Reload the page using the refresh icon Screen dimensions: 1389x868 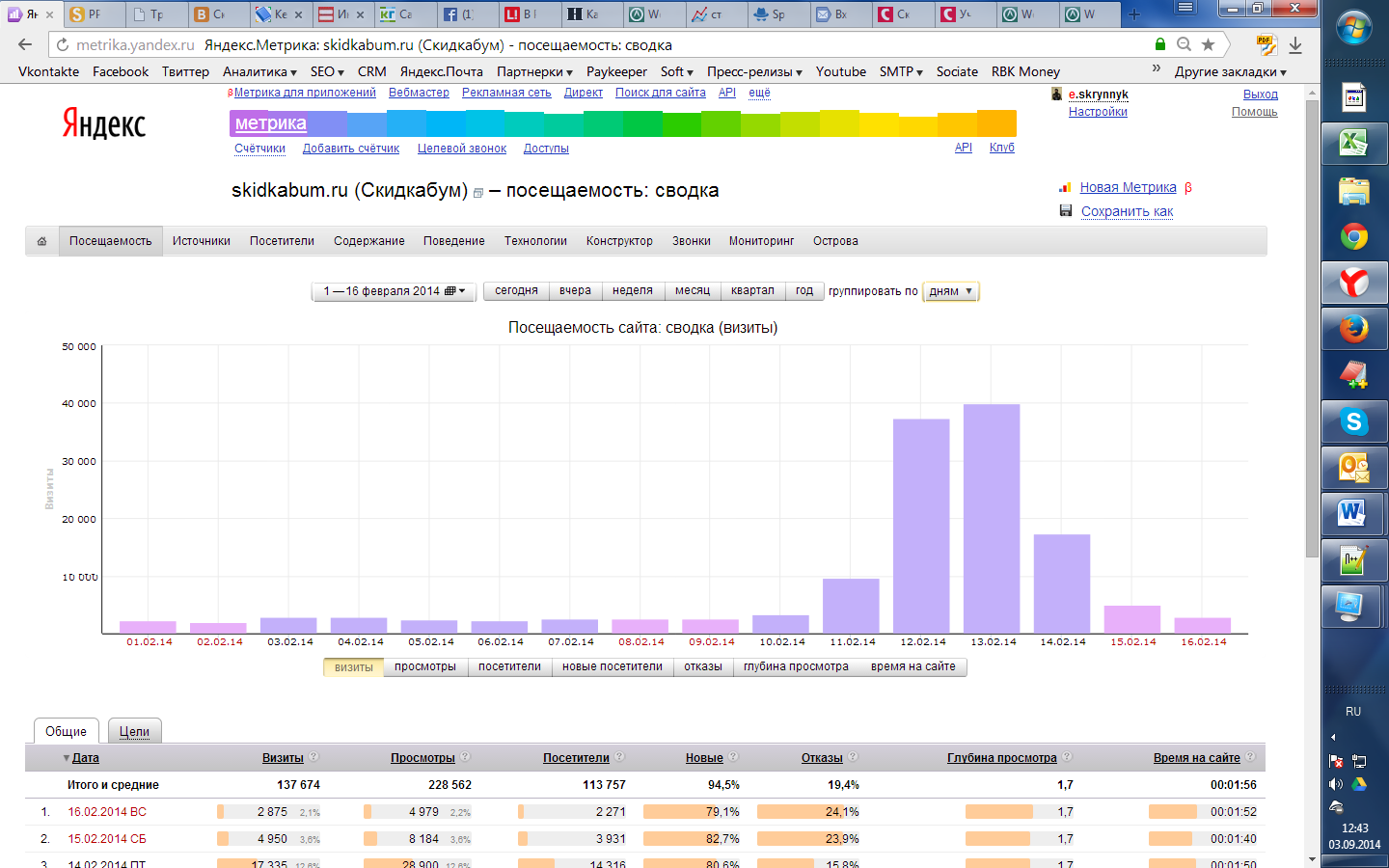tap(63, 44)
